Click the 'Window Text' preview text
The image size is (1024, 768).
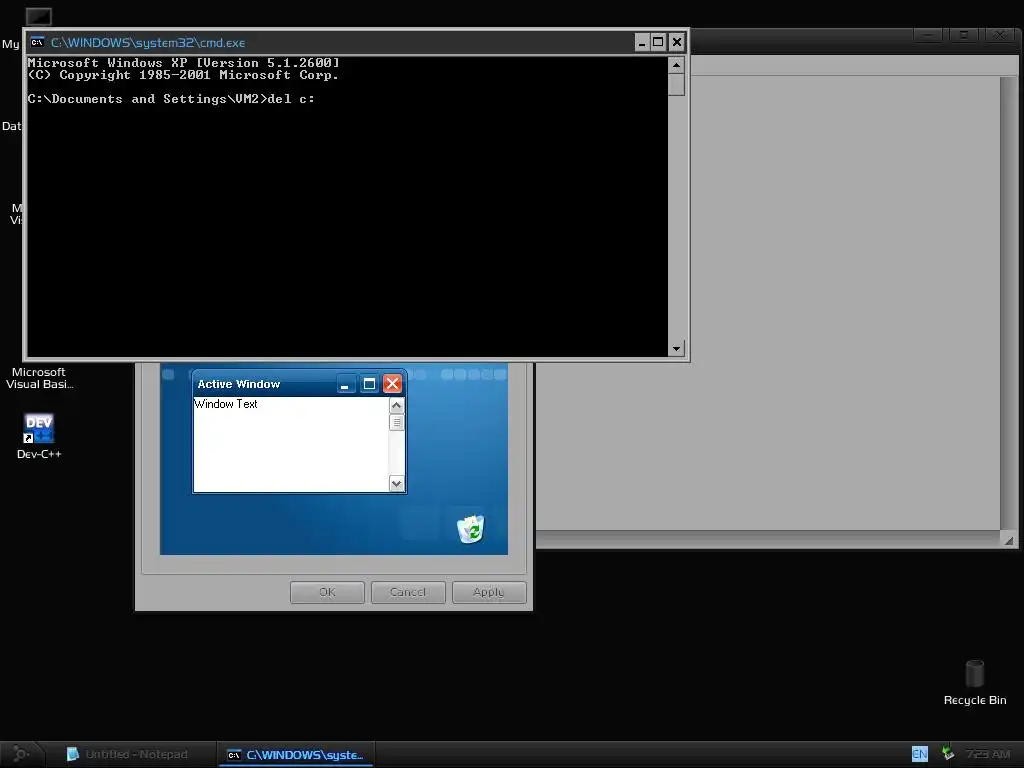tap(226, 404)
